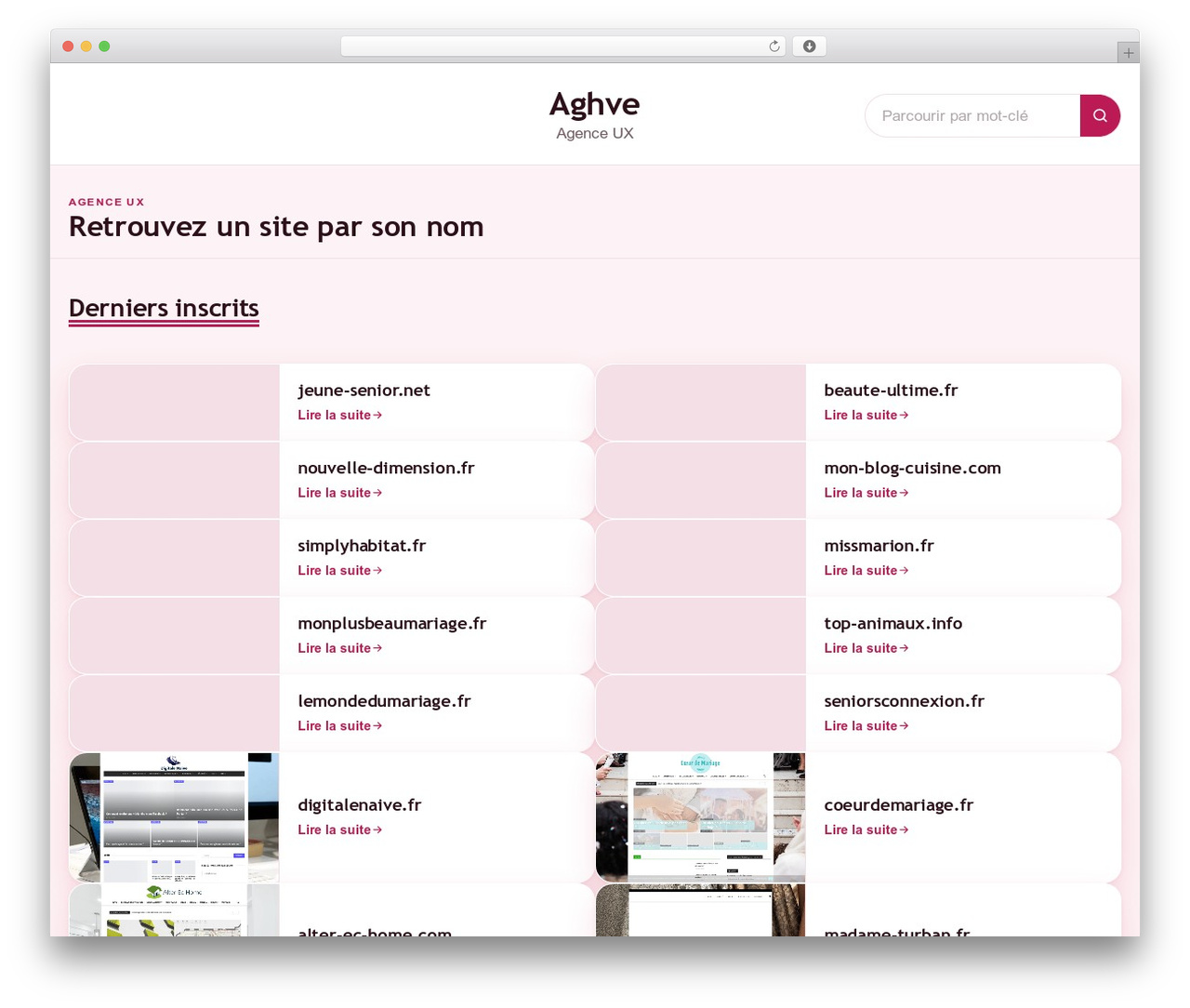Open the jeune-senior.net title

click(364, 391)
